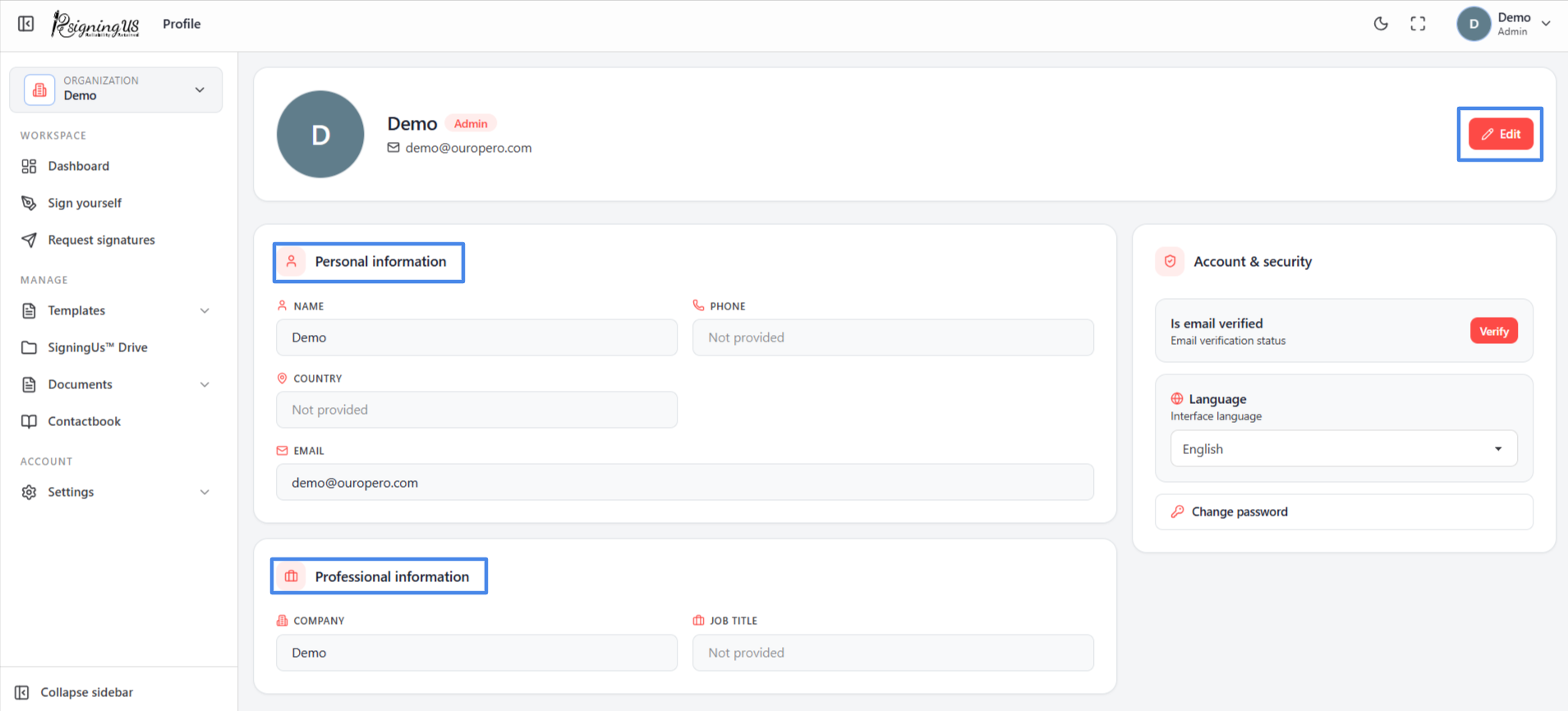Click the JOB TITLE briefcase icon
The width and height of the screenshot is (1568, 711).
click(x=699, y=621)
